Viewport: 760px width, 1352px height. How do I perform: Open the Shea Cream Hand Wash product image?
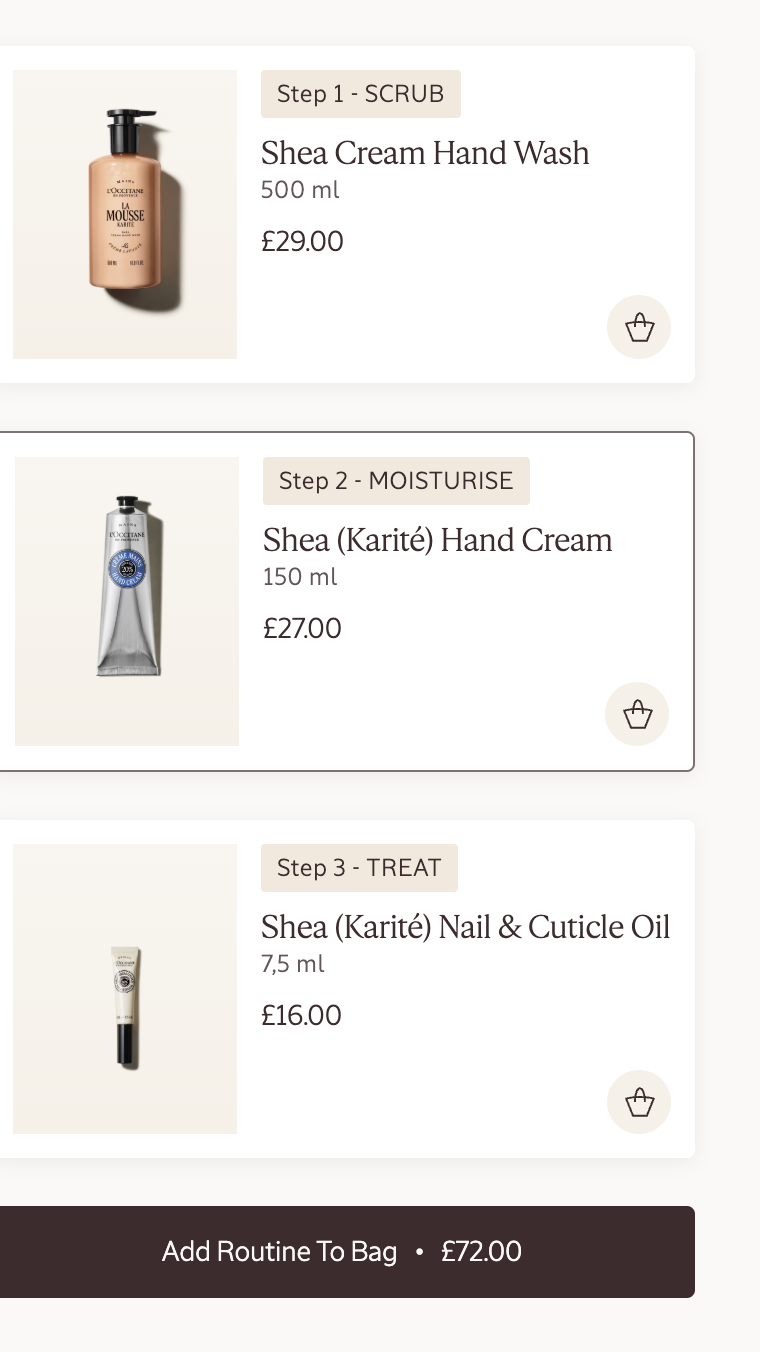[125, 214]
